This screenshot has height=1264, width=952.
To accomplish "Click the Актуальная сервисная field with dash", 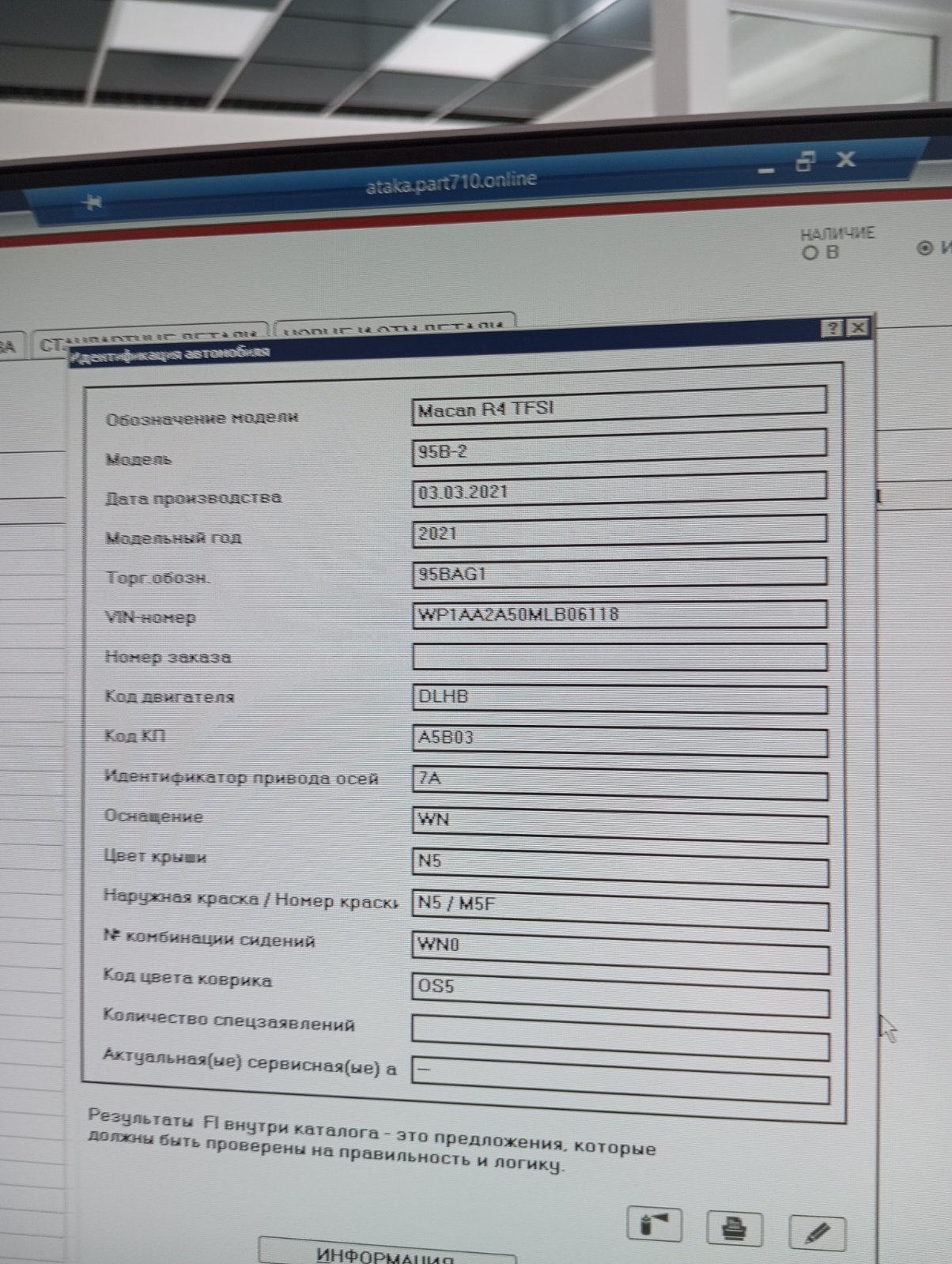I will click(x=621, y=1079).
